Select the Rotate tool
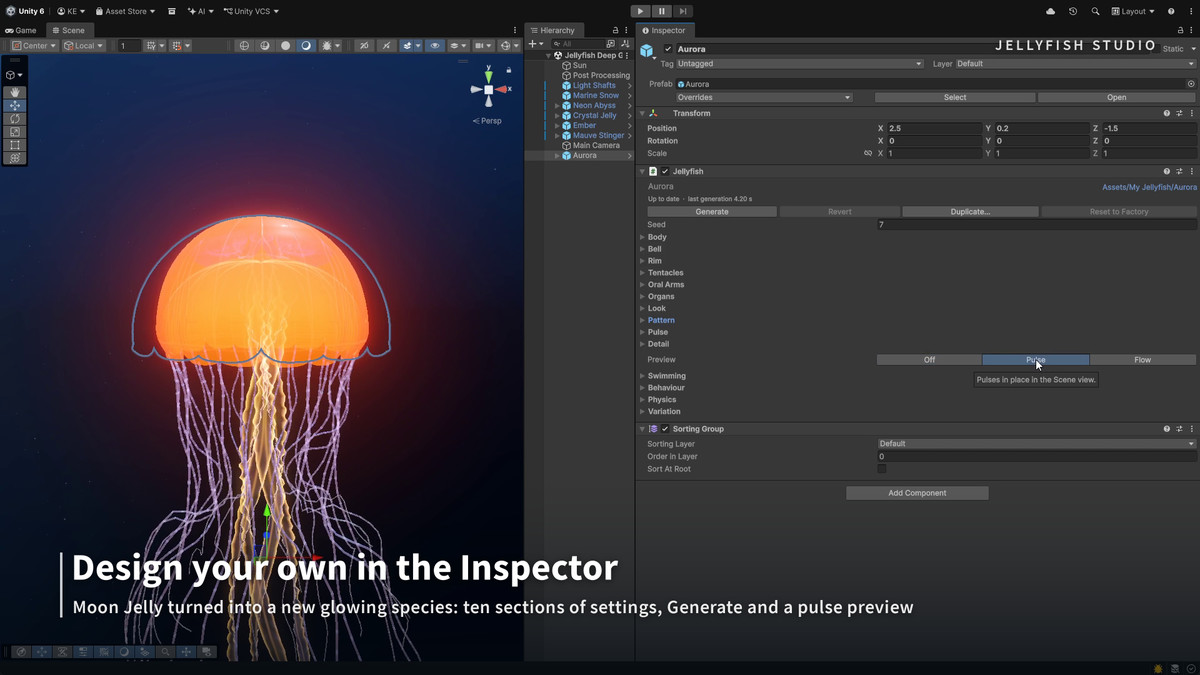 (15, 119)
